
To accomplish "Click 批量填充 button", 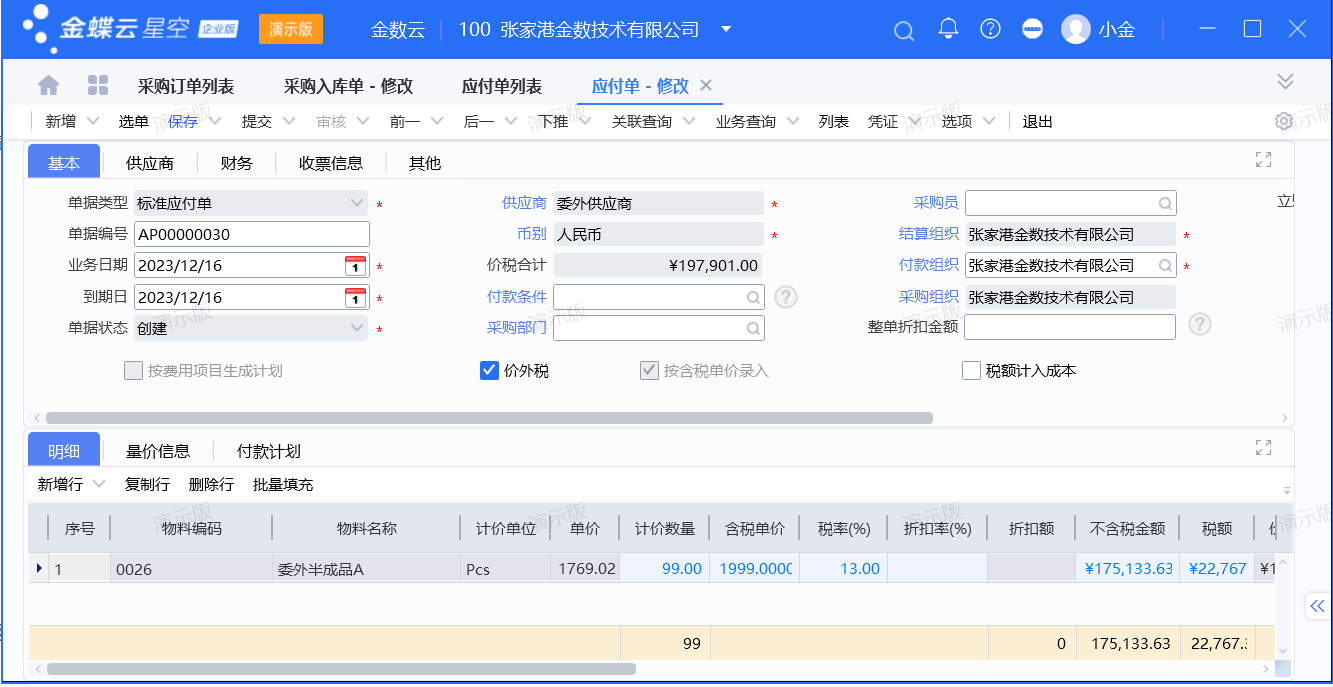I will coord(283,484).
